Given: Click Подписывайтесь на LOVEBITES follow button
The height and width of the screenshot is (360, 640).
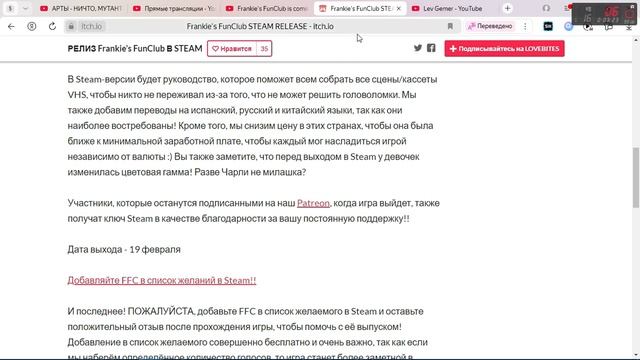Looking at the screenshot, I should pyautogui.click(x=504, y=49).
